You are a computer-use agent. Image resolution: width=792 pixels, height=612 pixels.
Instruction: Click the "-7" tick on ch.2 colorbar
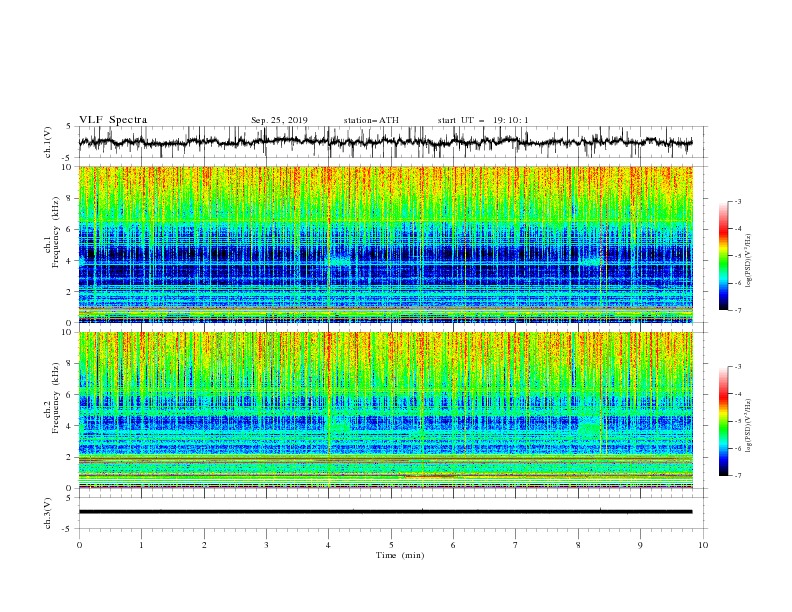pos(737,475)
